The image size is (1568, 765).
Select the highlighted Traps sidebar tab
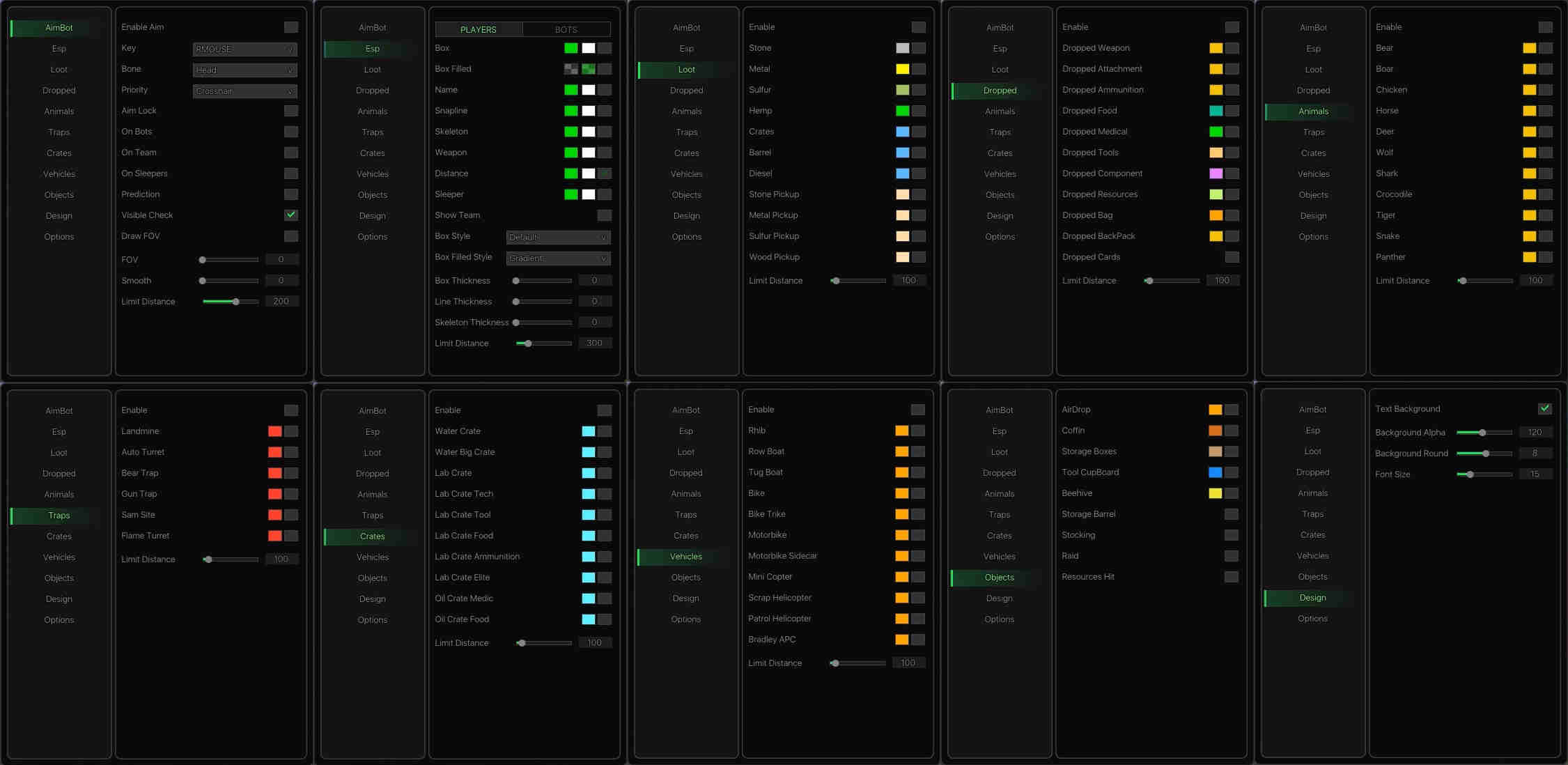coord(59,516)
